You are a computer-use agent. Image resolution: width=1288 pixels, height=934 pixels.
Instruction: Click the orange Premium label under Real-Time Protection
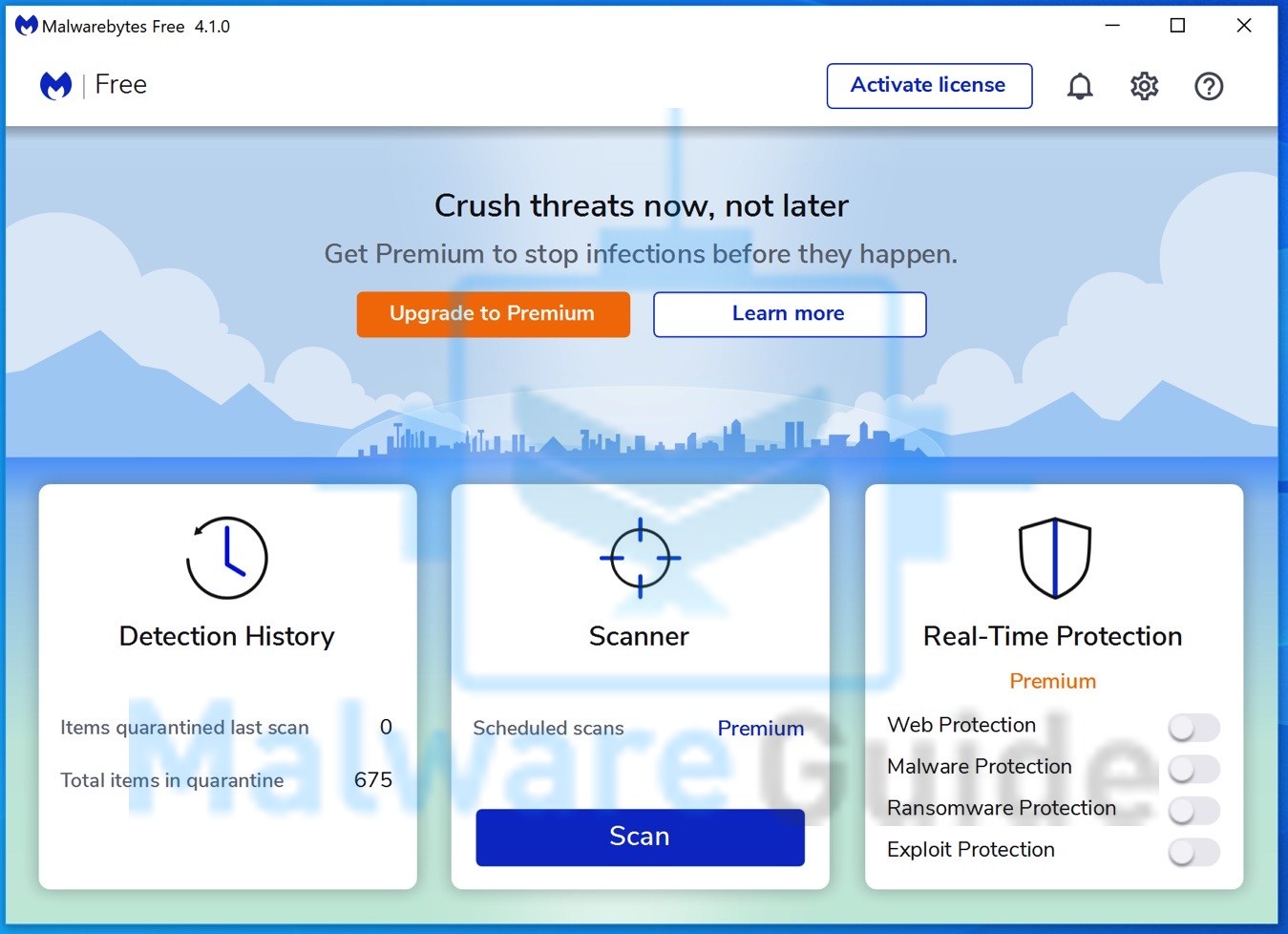1053,681
